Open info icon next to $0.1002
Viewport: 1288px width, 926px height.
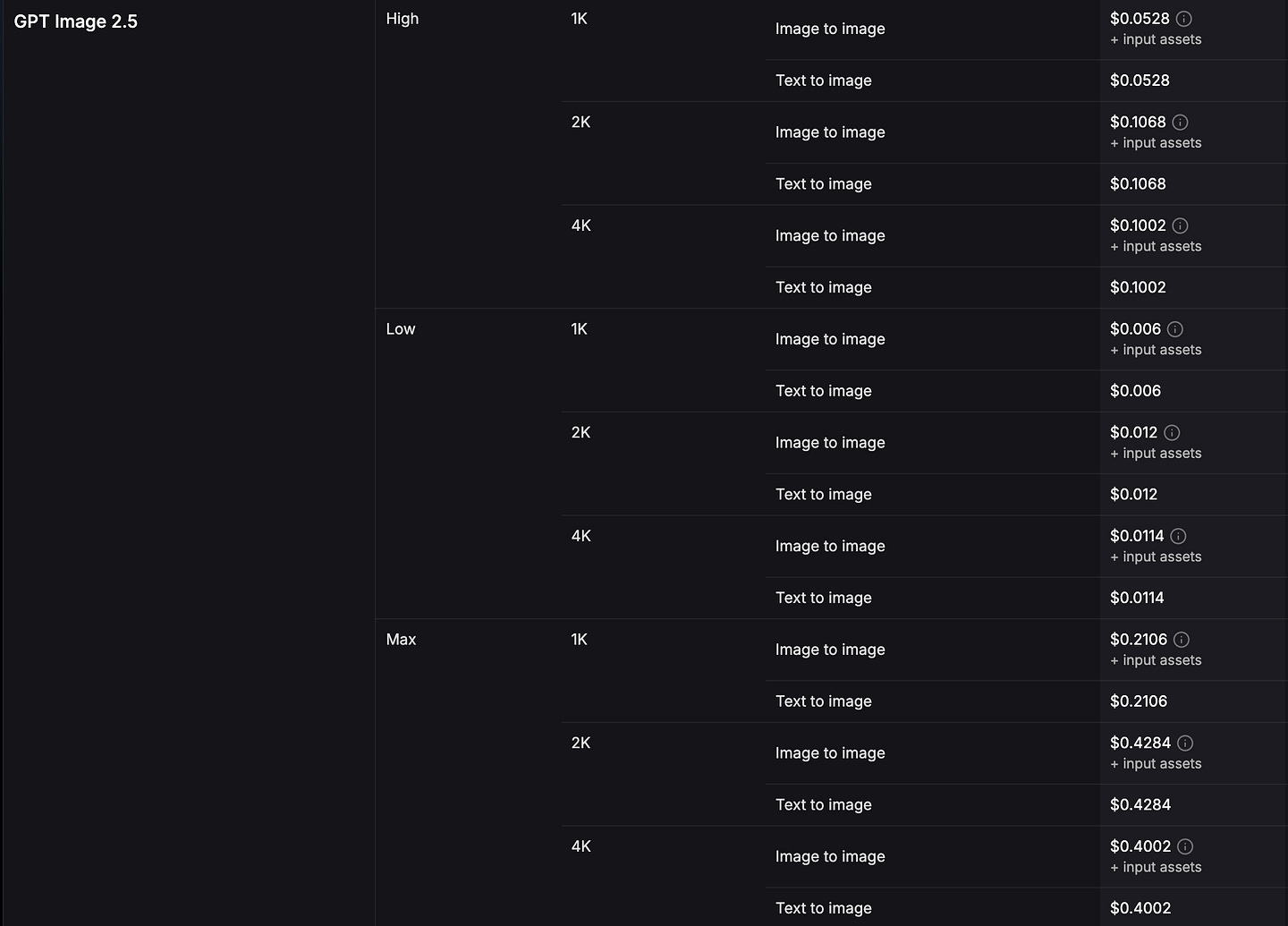tap(1180, 225)
